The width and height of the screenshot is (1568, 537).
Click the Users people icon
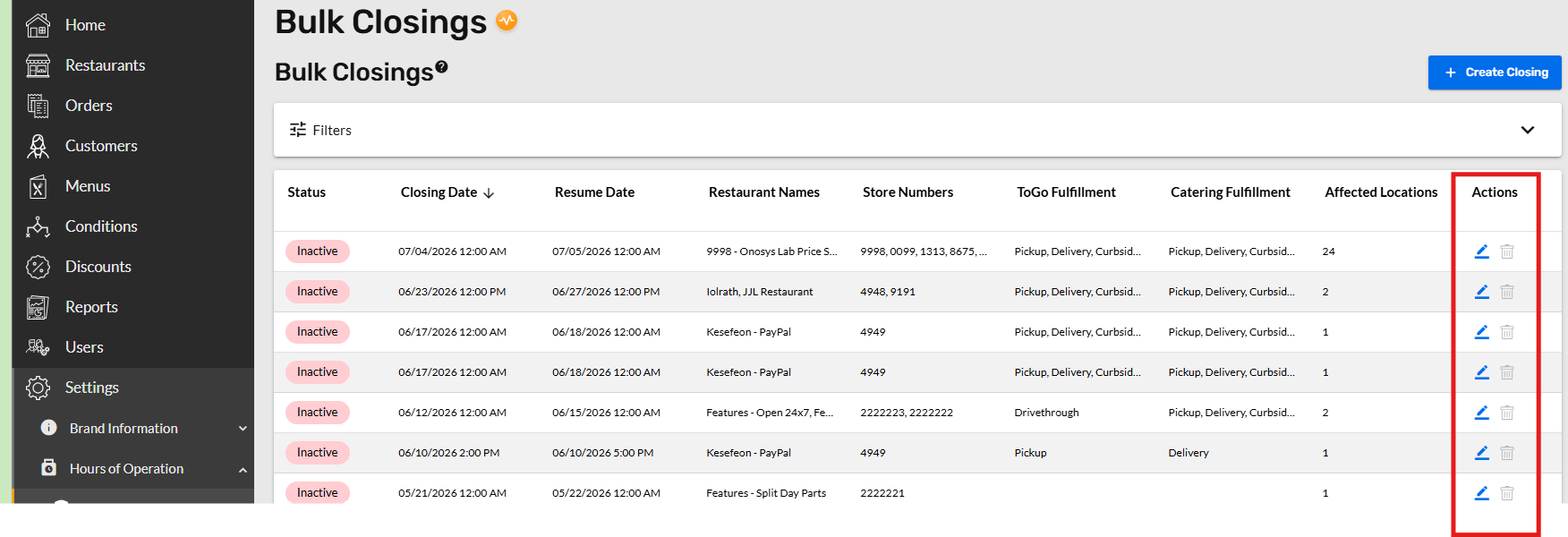tap(38, 347)
